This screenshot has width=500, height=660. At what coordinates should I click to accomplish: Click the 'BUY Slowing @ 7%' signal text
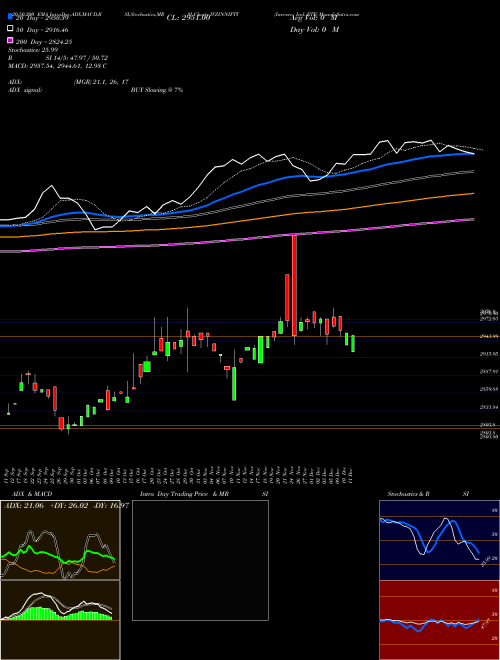[157, 90]
